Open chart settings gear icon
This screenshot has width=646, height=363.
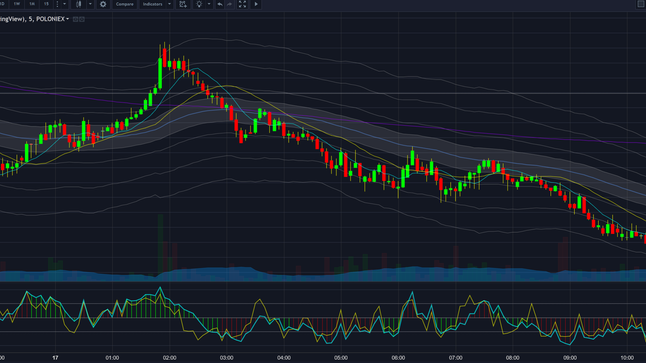click(103, 4)
